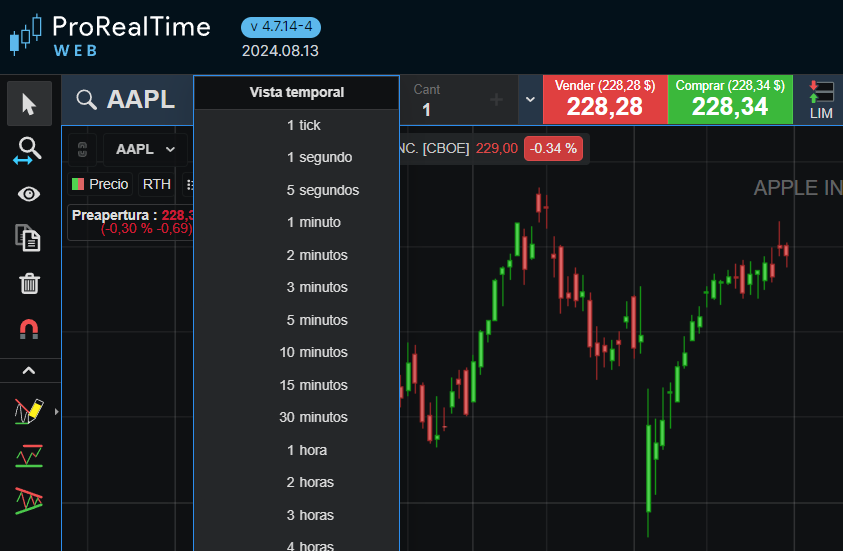Choose 3 horas time frame
This screenshot has height=551, width=843.
tap(297, 516)
